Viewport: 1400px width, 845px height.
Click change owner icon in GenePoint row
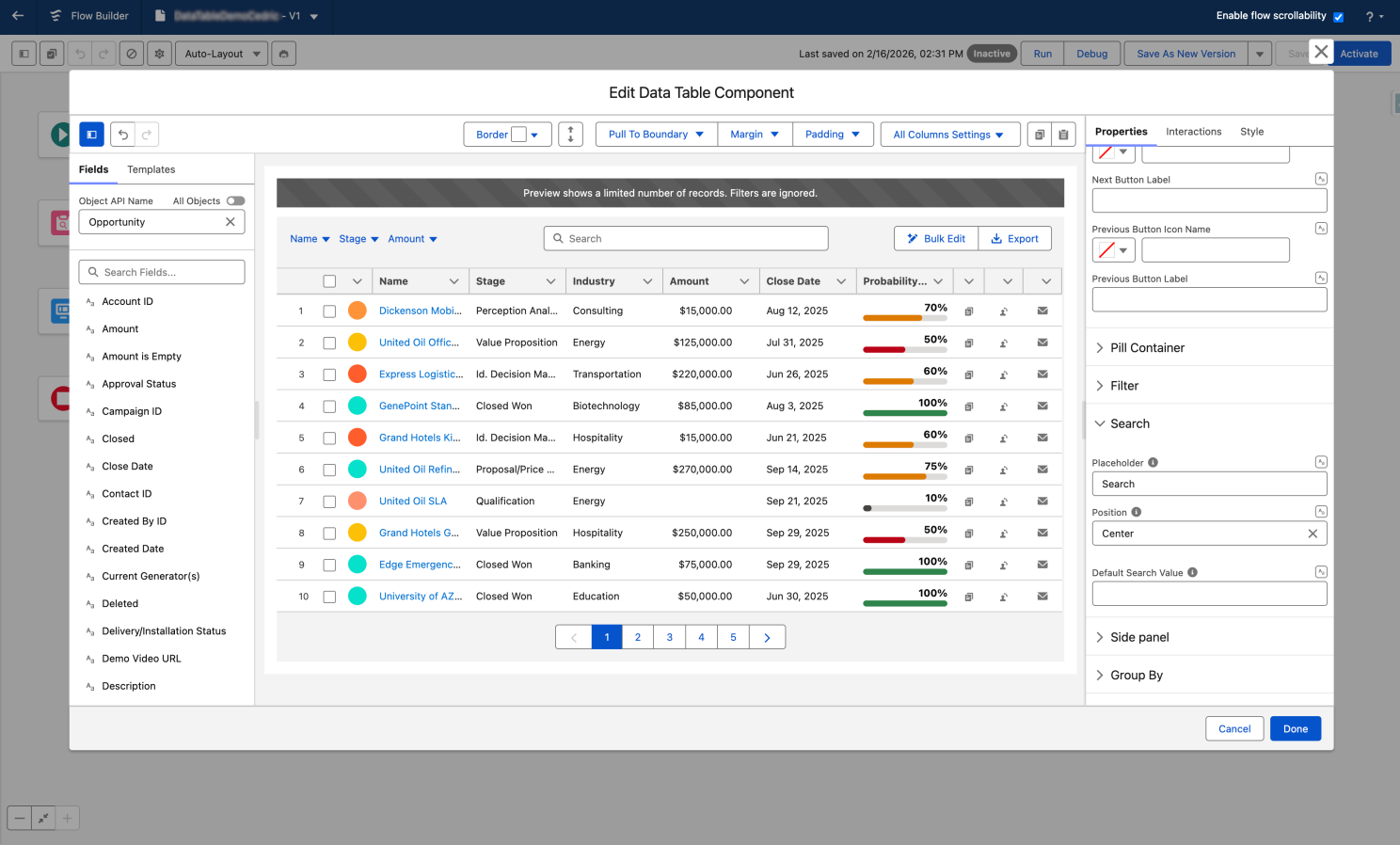pyautogui.click(x=1004, y=407)
